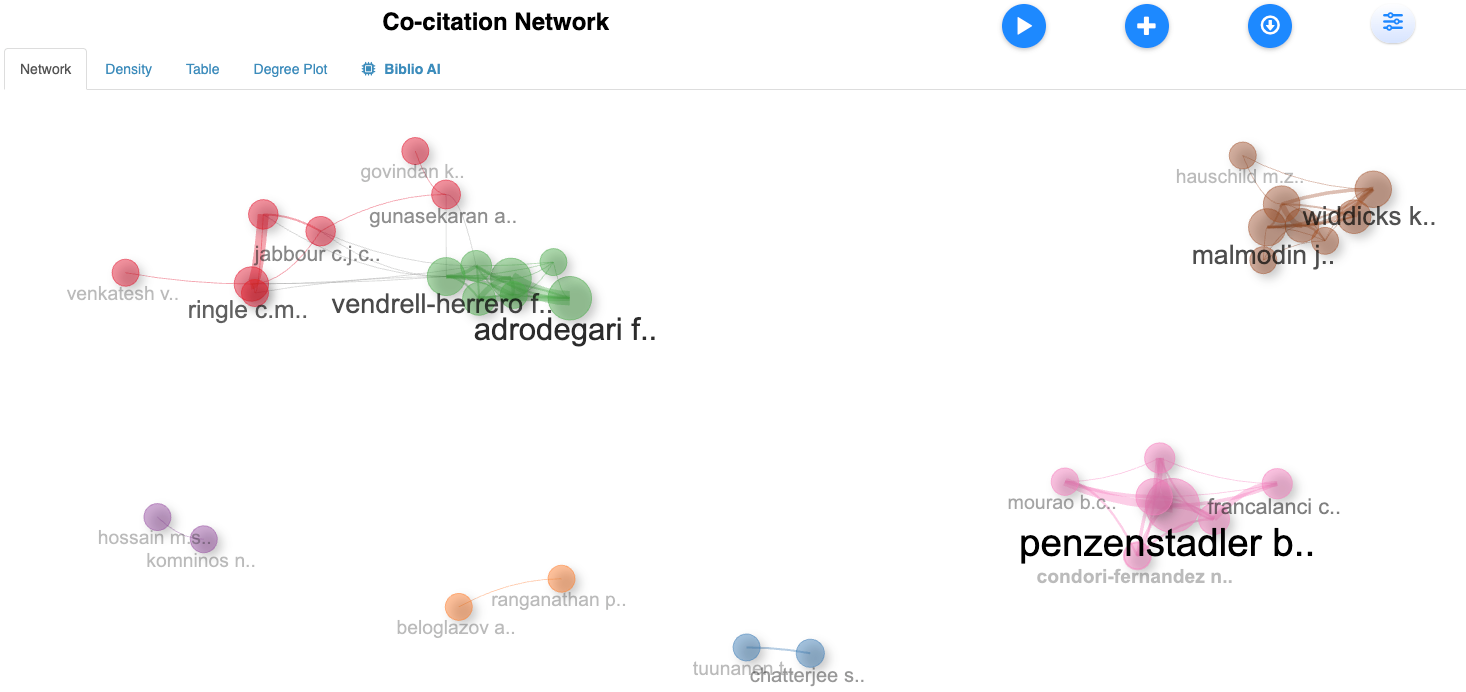Image resolution: width=1466 pixels, height=692 pixels.
Task: Select the red node above govindan k.
Action: tap(415, 151)
